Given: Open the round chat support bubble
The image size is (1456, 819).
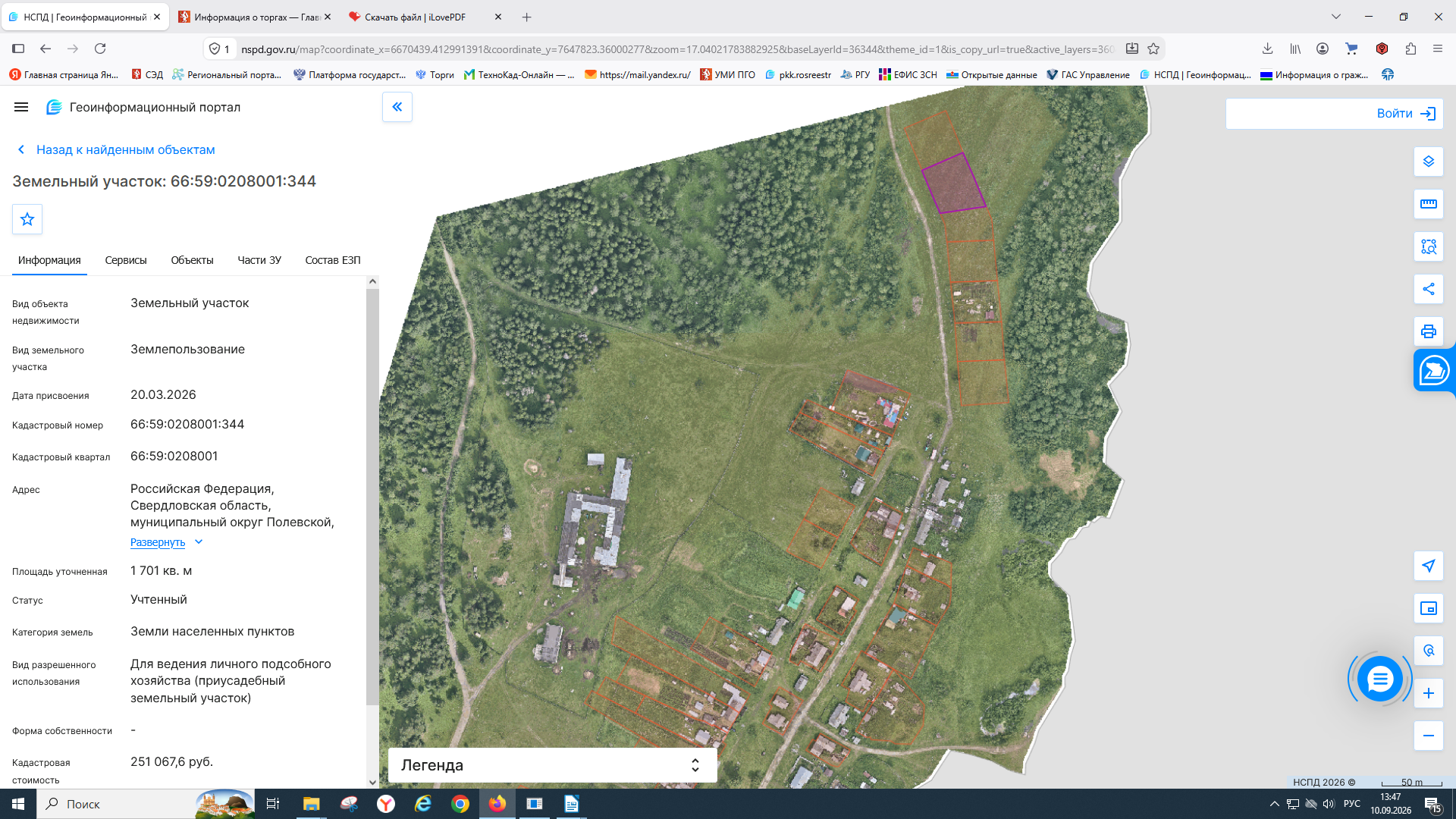Looking at the screenshot, I should click(1379, 679).
